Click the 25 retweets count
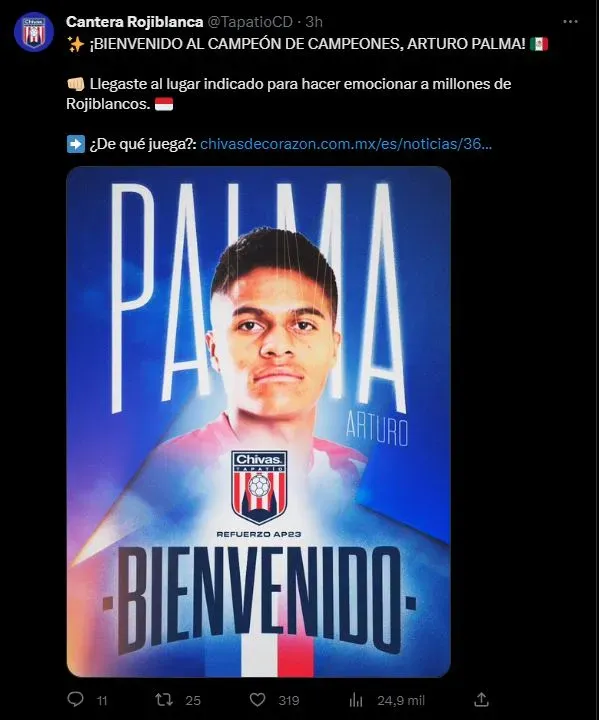Image resolution: width=599 pixels, height=720 pixels. (x=193, y=701)
